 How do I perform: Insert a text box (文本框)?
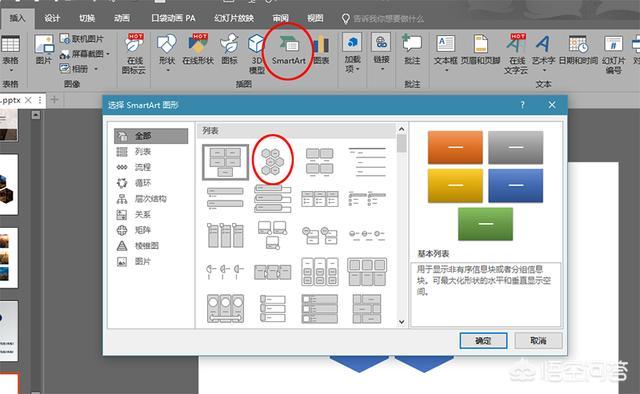pyautogui.click(x=445, y=51)
